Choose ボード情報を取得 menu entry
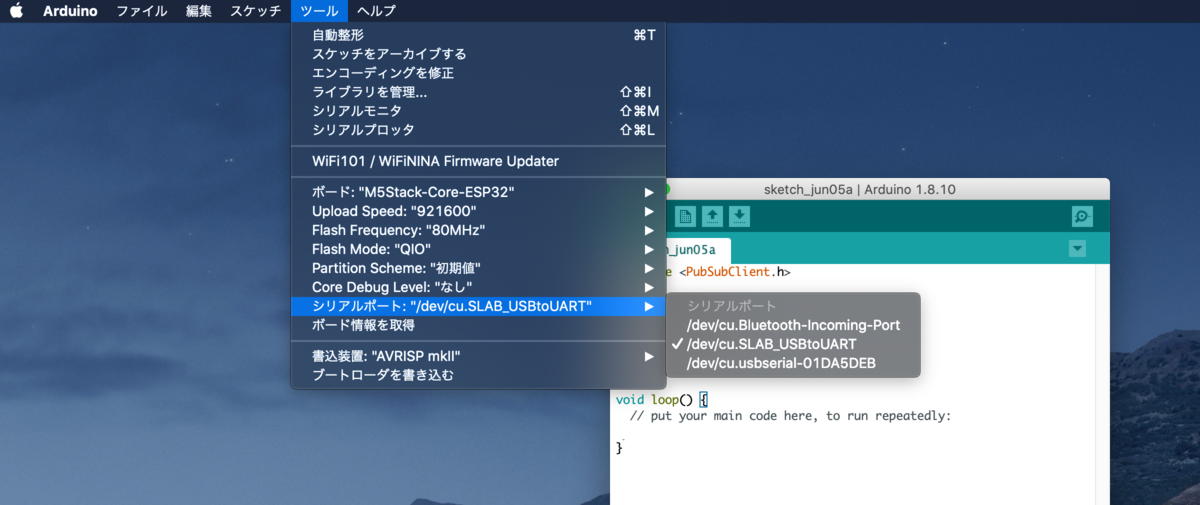 coord(478,325)
